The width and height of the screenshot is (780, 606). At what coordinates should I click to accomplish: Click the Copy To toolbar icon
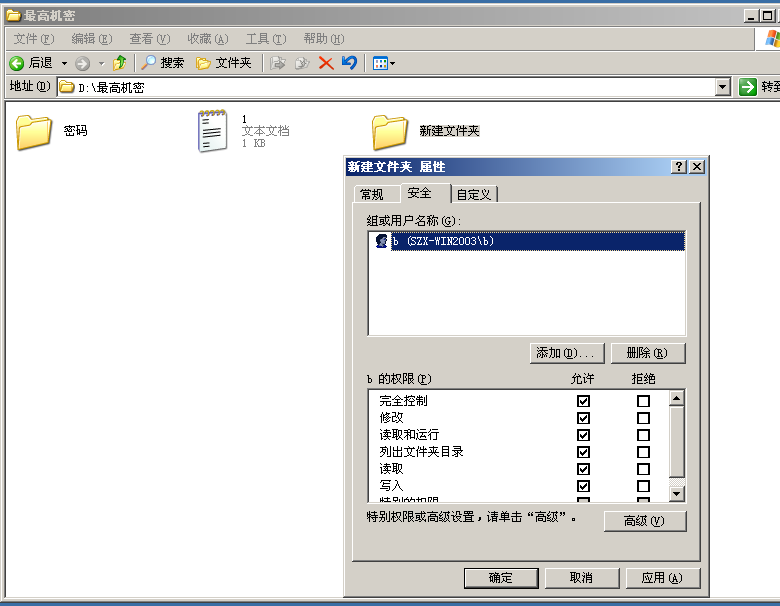(302, 63)
